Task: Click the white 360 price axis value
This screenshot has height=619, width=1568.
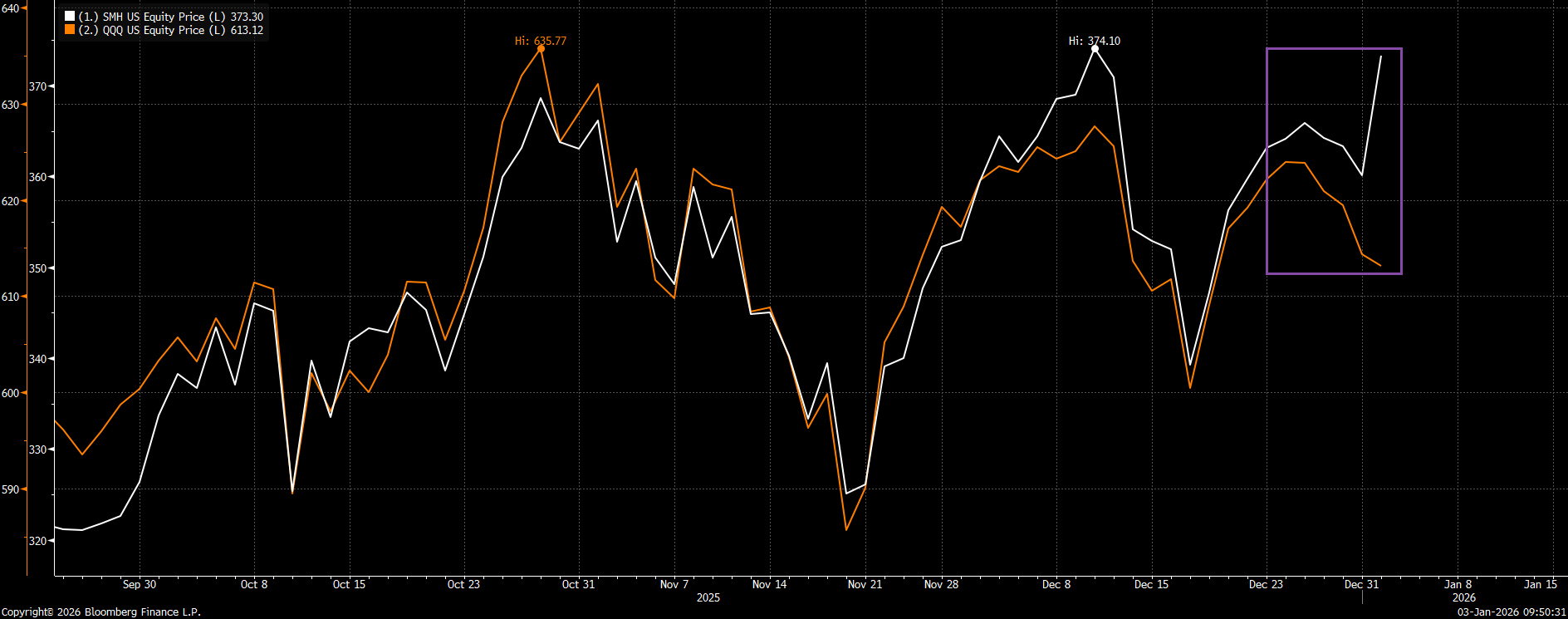Action: (x=38, y=177)
